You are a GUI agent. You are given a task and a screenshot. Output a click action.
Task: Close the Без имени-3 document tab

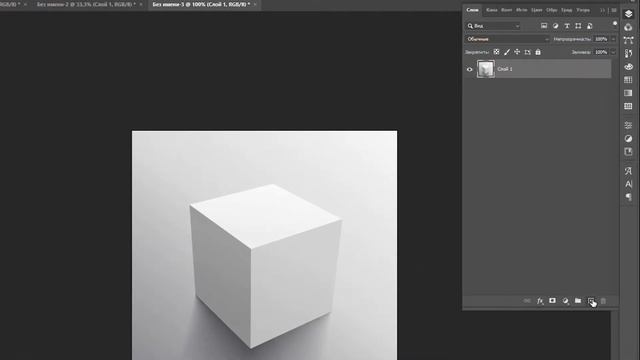point(255,4)
